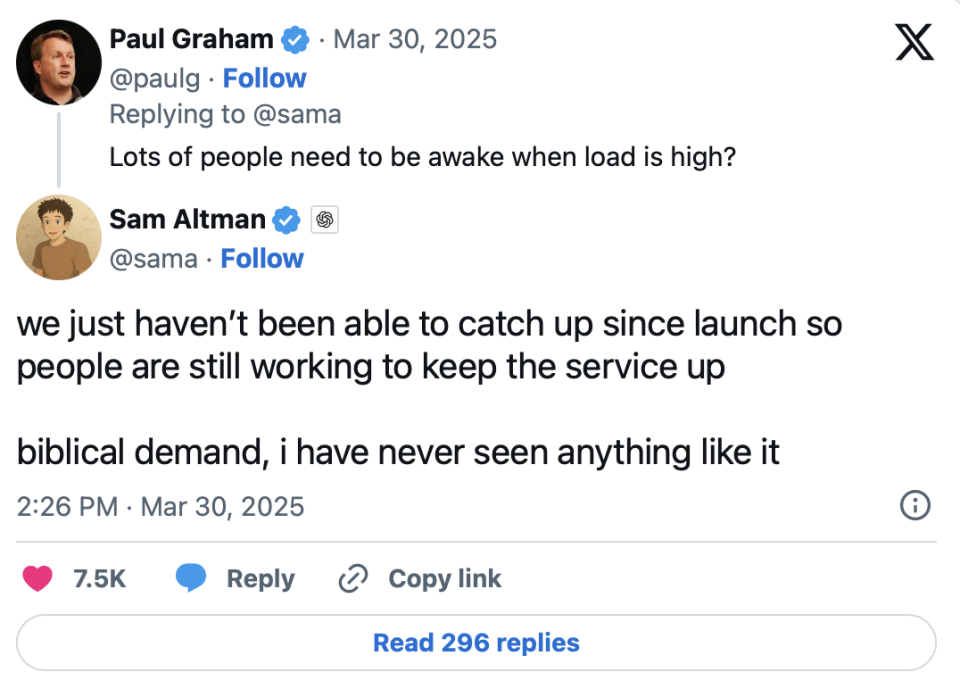The height and width of the screenshot is (689, 960).
Task: Click the Sam Altman display name
Action: pyautogui.click(x=187, y=219)
